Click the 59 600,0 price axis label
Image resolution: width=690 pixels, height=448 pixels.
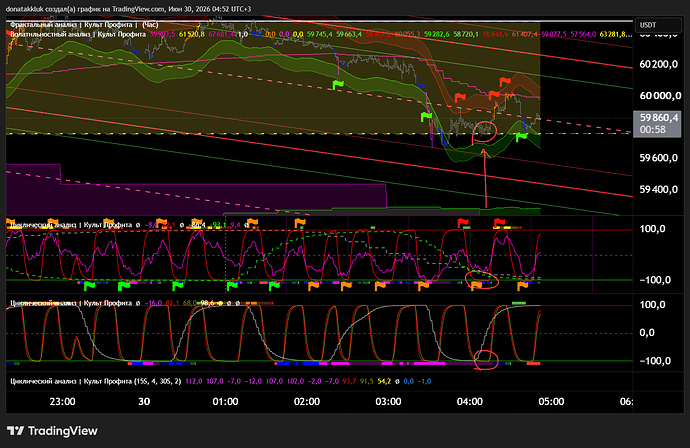pos(658,158)
